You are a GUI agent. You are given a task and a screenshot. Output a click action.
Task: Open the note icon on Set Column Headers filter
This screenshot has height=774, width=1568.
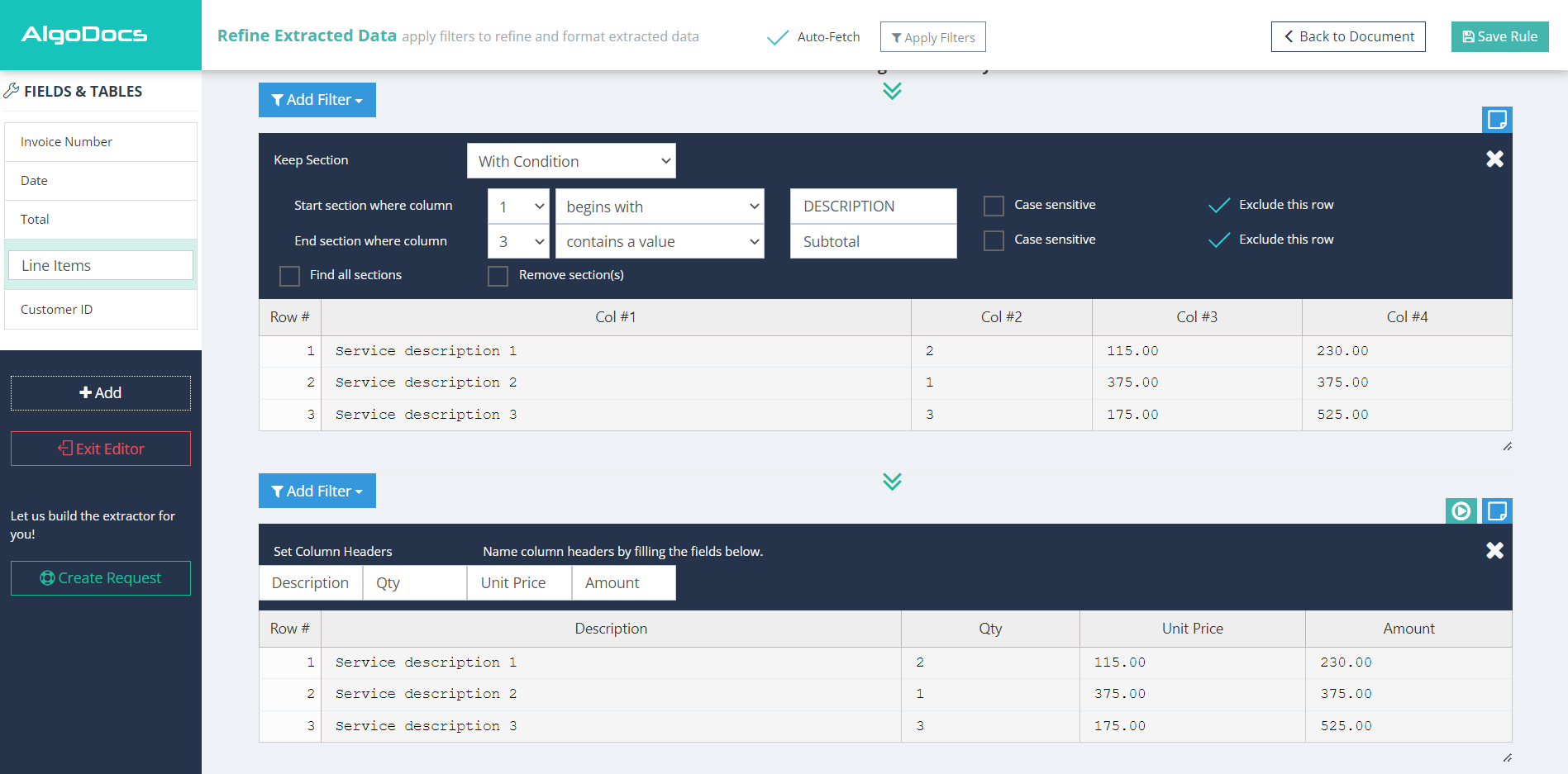coord(1498,511)
